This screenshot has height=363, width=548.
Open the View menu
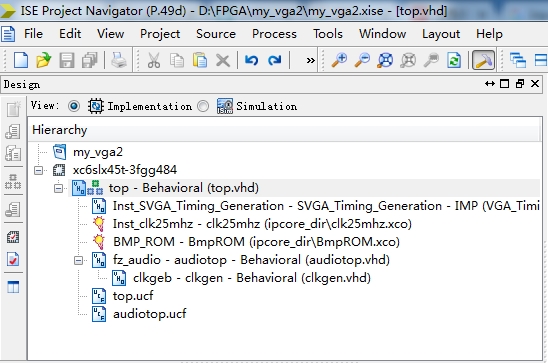pos(110,34)
